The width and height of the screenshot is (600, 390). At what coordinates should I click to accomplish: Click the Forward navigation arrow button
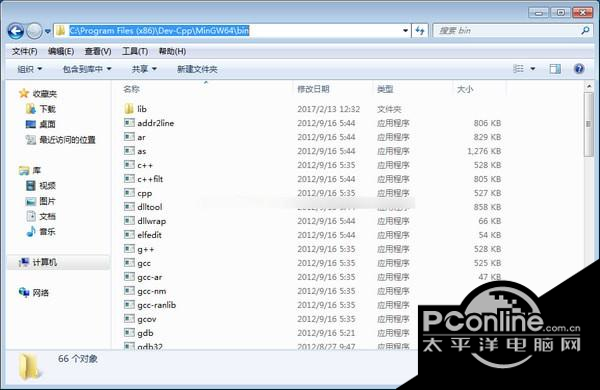pyautogui.click(x=34, y=31)
